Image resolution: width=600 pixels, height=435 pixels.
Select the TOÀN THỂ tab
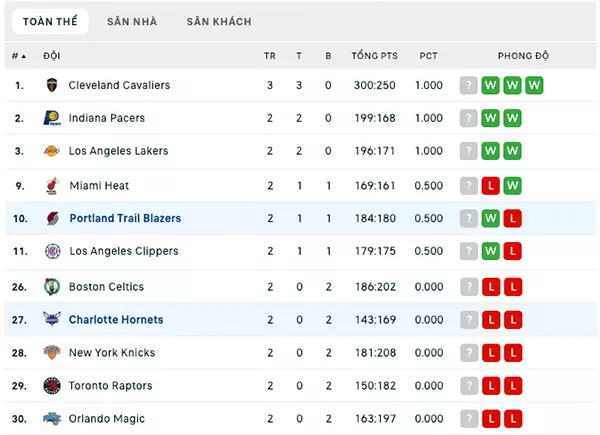(50, 21)
